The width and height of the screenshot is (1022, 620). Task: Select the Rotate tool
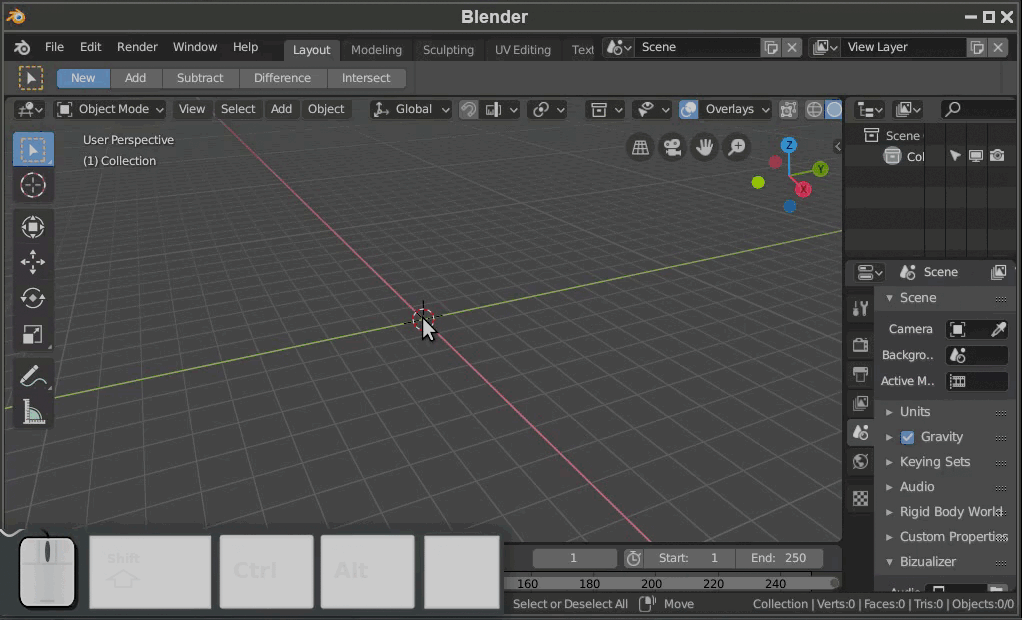[x=33, y=298]
